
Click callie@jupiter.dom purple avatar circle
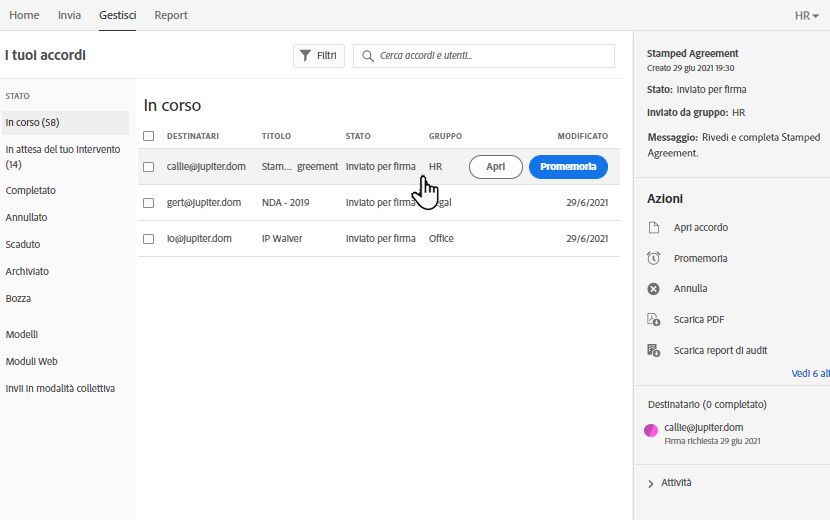coord(651,431)
